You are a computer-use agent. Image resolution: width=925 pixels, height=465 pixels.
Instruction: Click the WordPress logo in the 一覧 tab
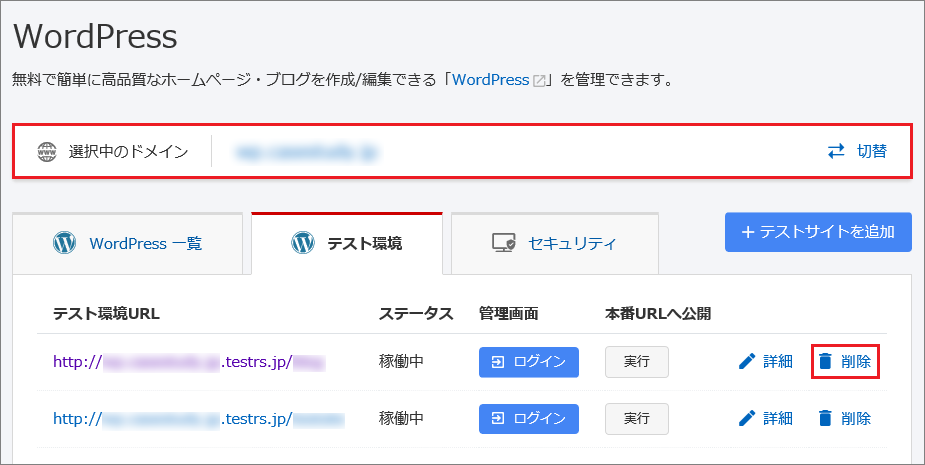64,243
